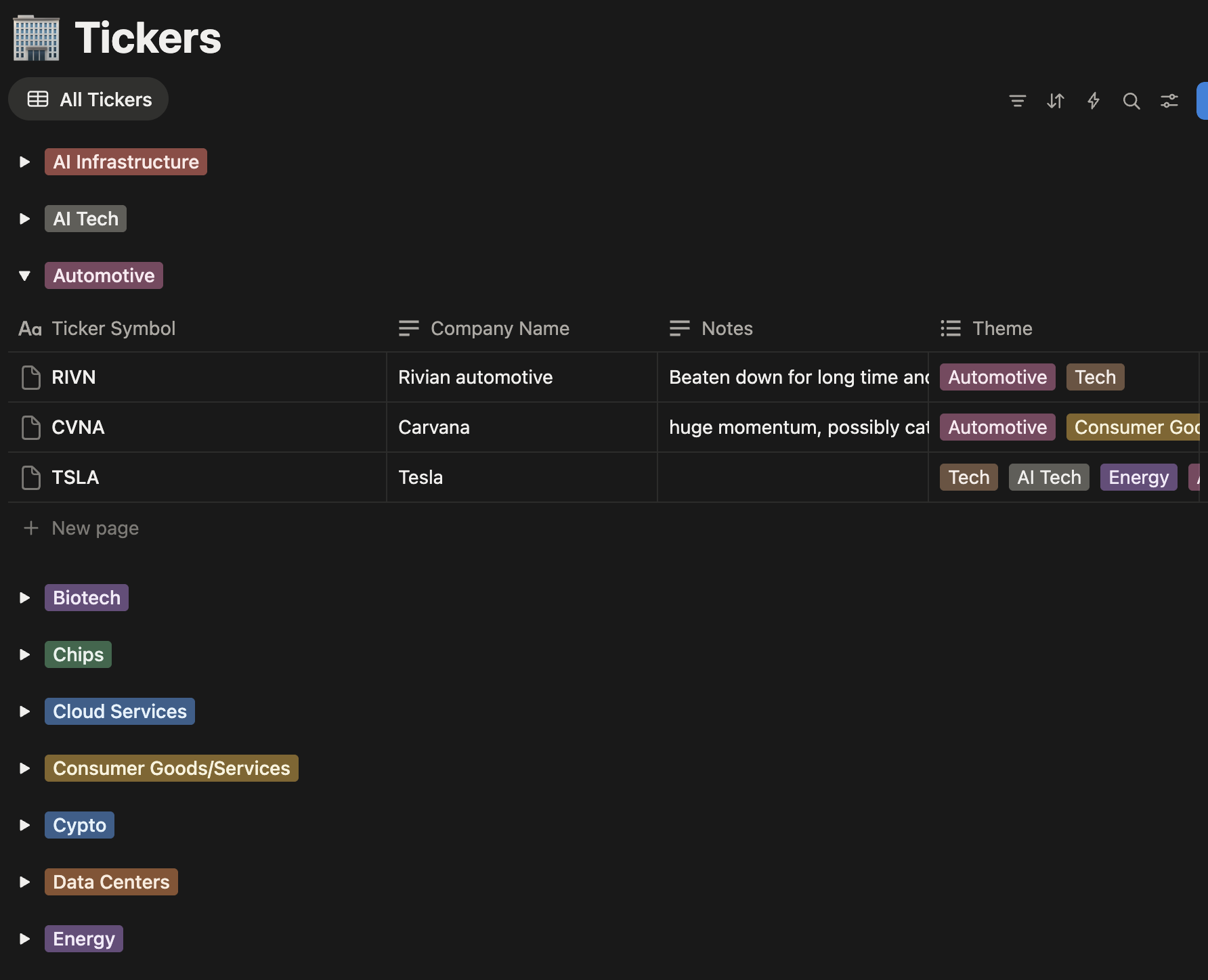This screenshot has width=1208, height=980.
Task: Open RIVN page icon
Action: pyautogui.click(x=31, y=377)
